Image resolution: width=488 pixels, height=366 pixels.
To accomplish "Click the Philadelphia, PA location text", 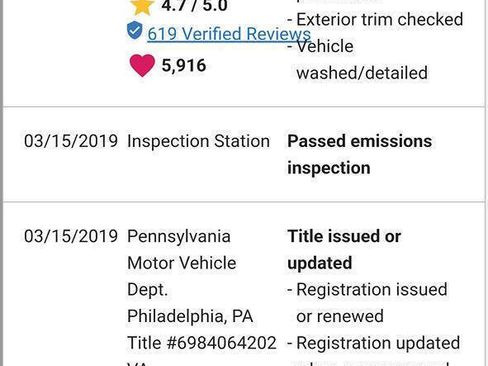I will click(x=190, y=316).
